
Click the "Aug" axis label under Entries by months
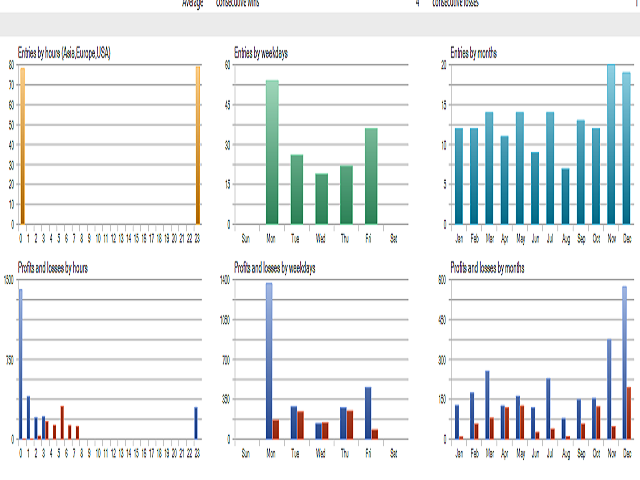coord(566,239)
